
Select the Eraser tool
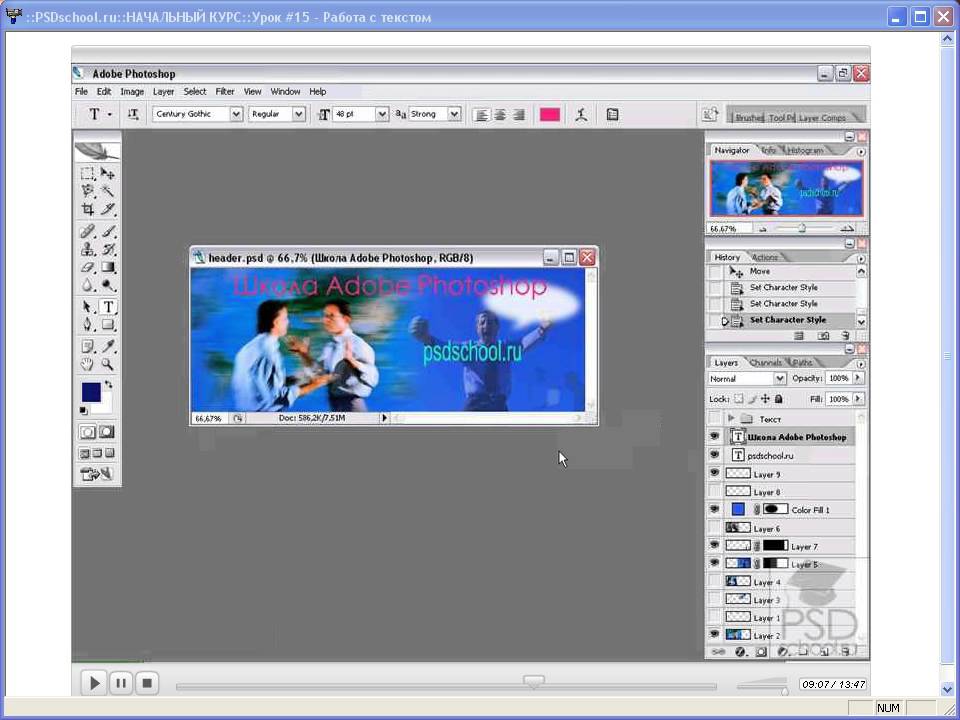click(88, 268)
